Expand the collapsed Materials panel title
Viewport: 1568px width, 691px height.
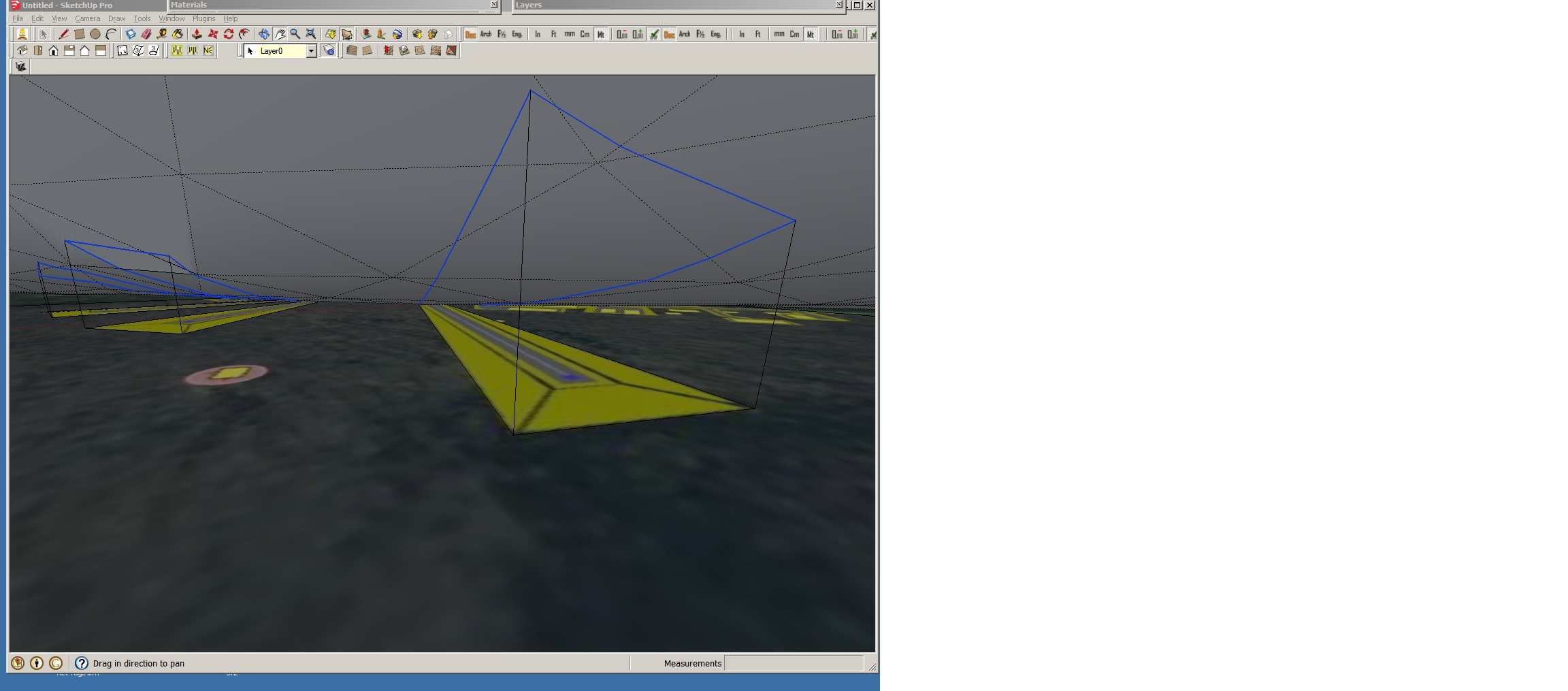click(x=189, y=5)
